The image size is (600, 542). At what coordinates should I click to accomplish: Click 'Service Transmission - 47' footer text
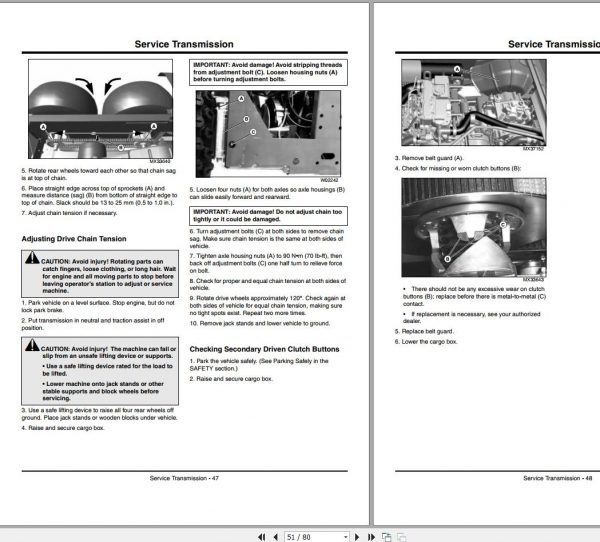(184, 478)
